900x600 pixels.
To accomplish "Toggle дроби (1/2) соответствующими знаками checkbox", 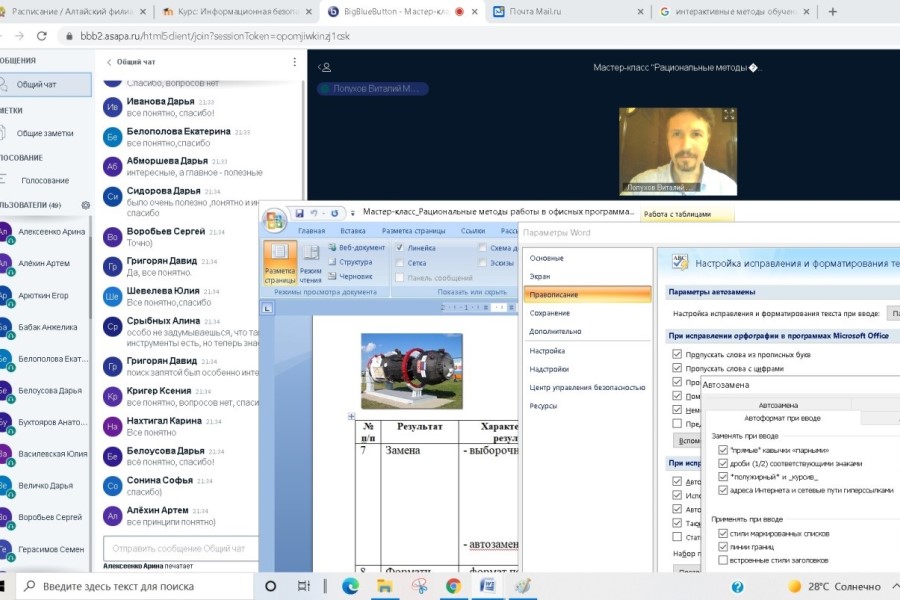I will (x=723, y=463).
